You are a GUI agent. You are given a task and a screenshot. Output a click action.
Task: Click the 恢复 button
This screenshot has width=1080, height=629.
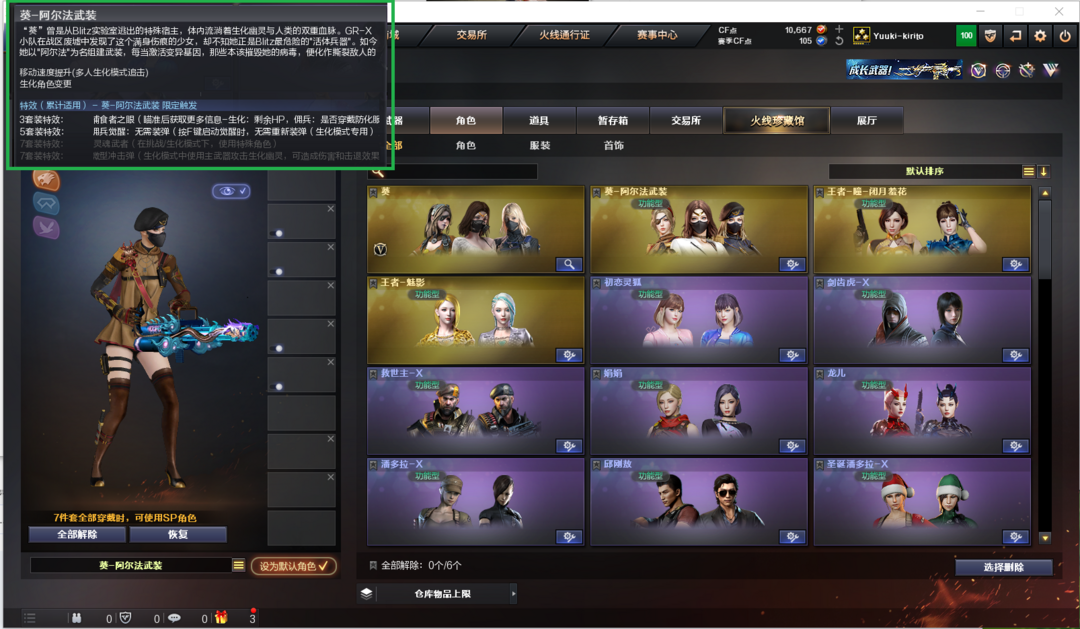[x=178, y=535]
